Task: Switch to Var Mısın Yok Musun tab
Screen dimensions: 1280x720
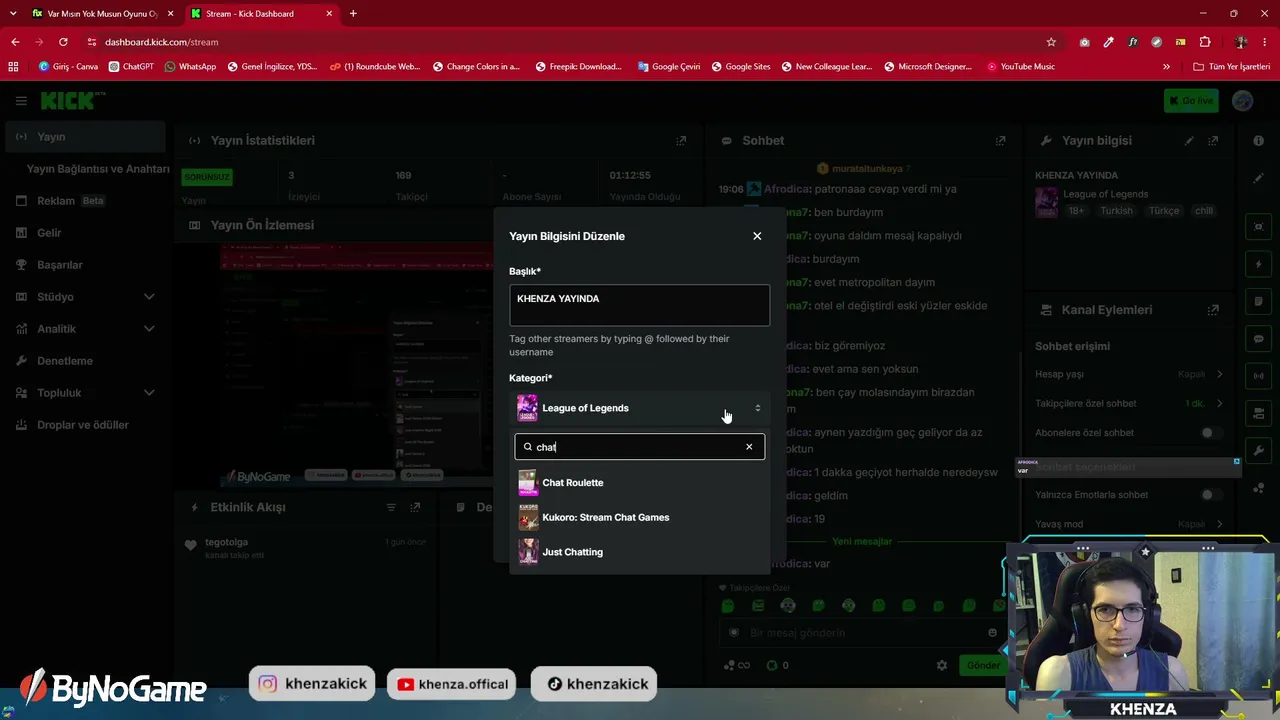Action: [x=101, y=14]
